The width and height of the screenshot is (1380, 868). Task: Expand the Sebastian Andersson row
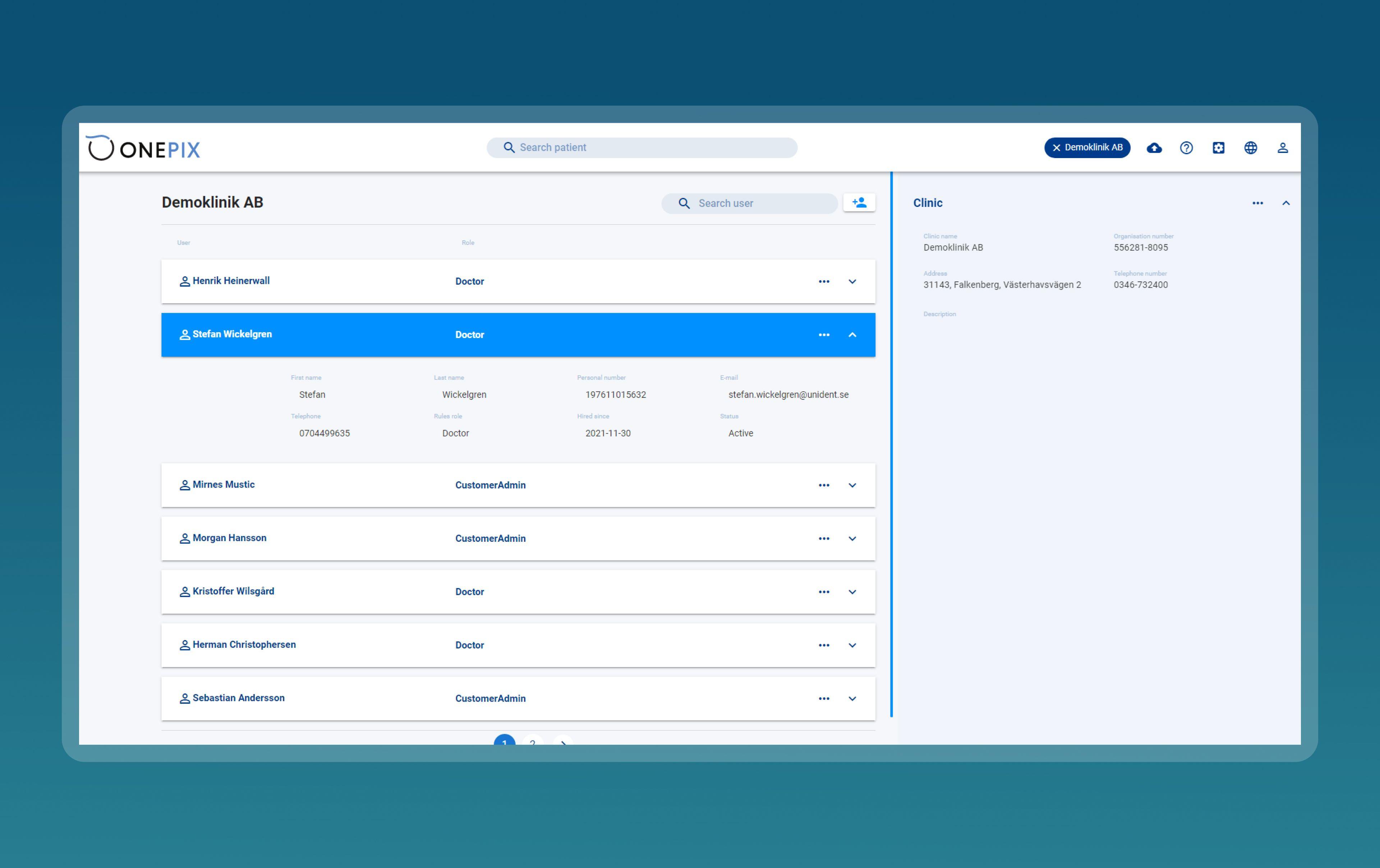pos(852,698)
